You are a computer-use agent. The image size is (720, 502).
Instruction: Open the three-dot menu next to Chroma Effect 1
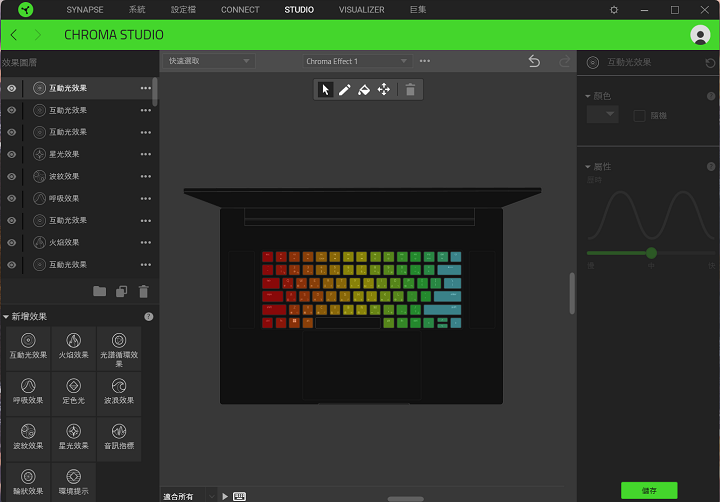point(425,61)
